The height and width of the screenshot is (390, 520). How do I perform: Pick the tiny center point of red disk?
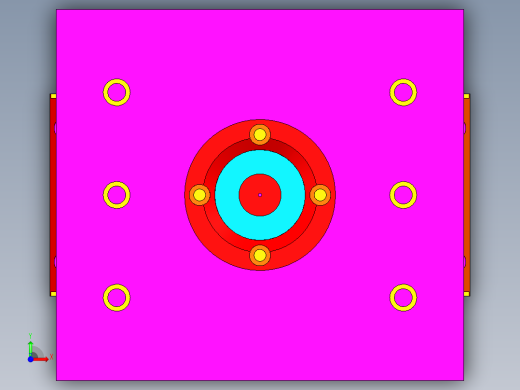[x=260, y=195]
